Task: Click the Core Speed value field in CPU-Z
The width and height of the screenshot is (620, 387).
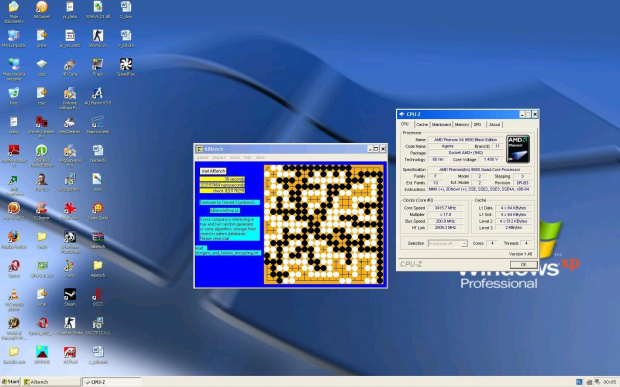Action: (x=446, y=208)
